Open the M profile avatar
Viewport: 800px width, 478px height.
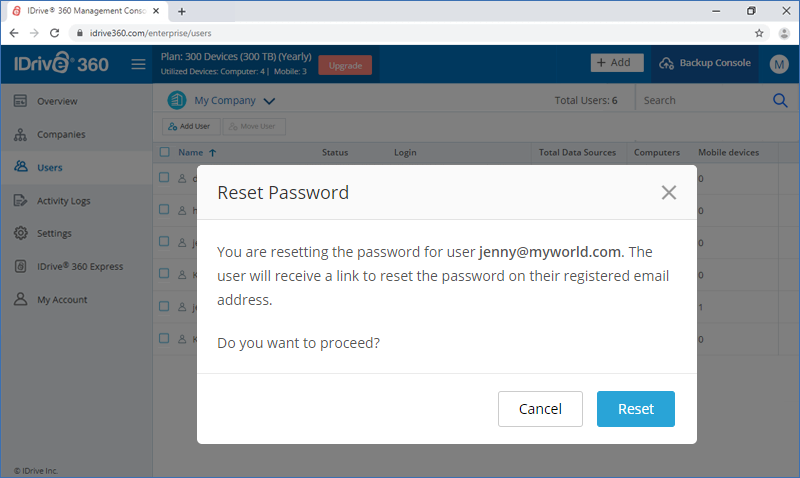coord(779,64)
